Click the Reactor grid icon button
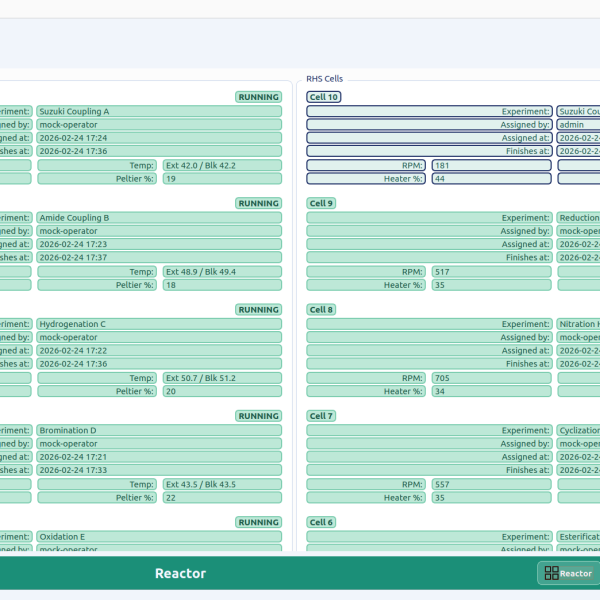 pyautogui.click(x=568, y=573)
